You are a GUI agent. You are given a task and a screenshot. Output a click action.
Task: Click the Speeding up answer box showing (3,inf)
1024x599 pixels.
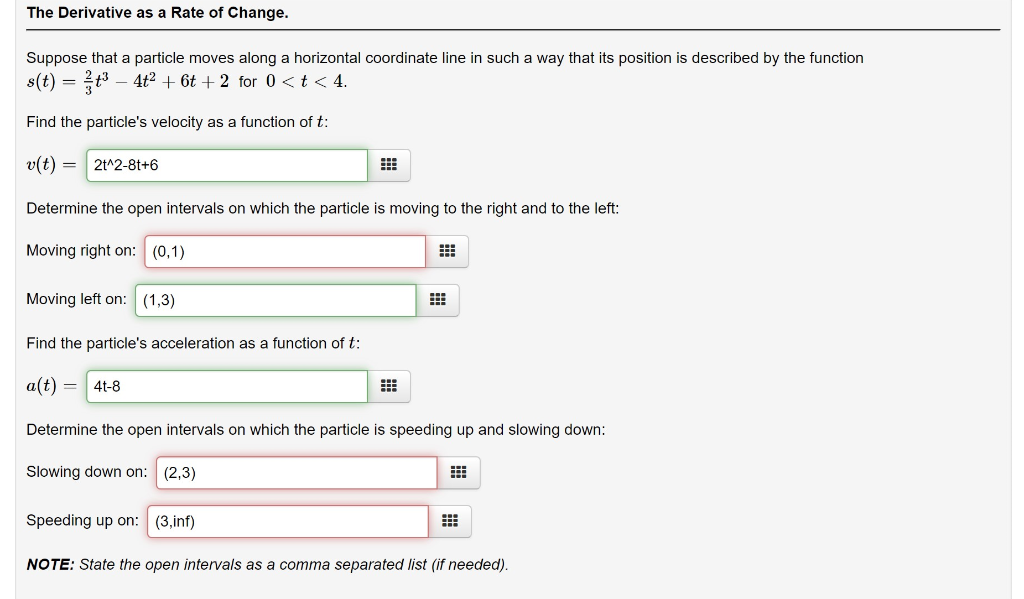pos(287,521)
